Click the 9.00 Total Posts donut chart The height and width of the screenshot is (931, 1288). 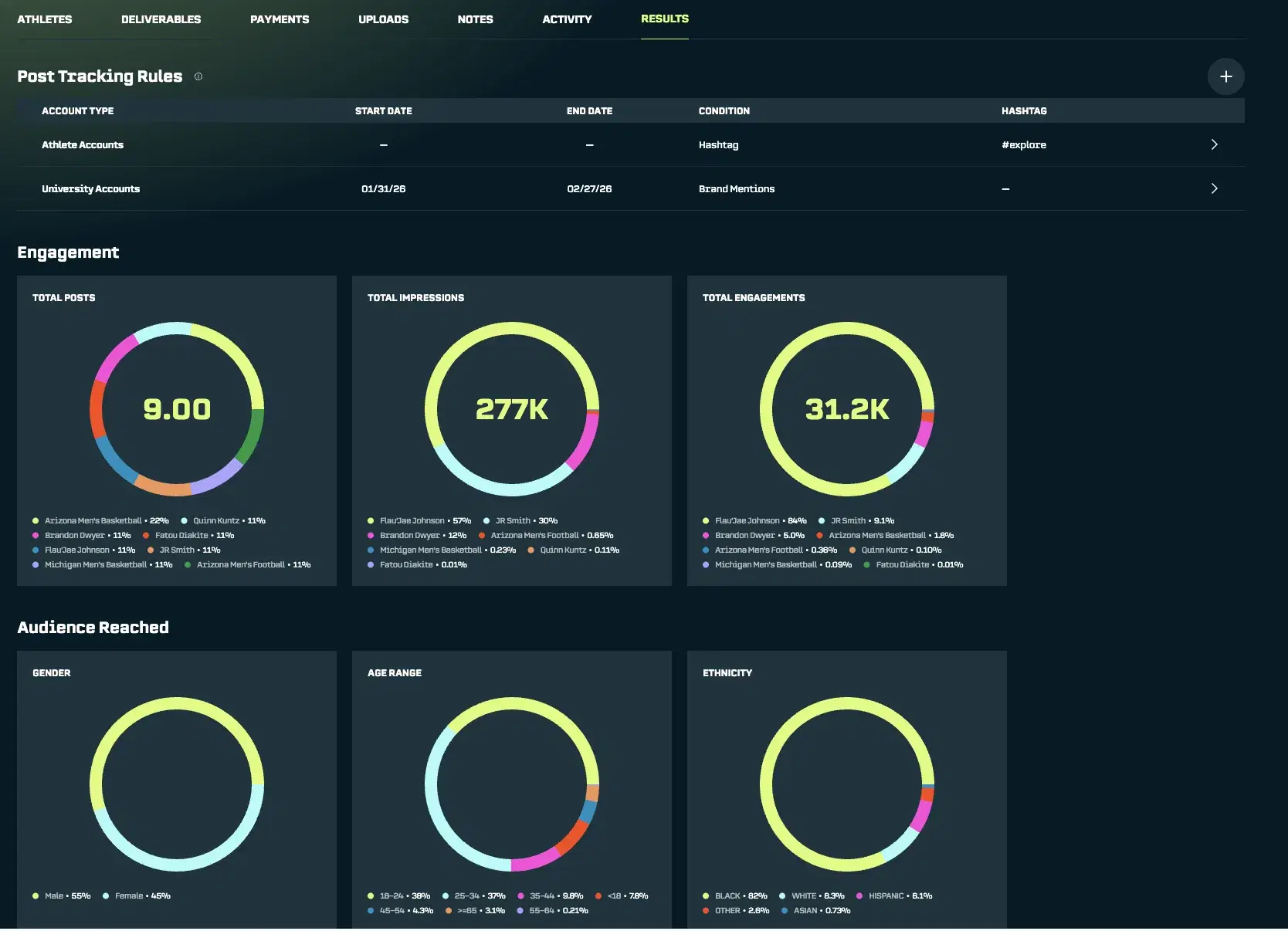(177, 409)
